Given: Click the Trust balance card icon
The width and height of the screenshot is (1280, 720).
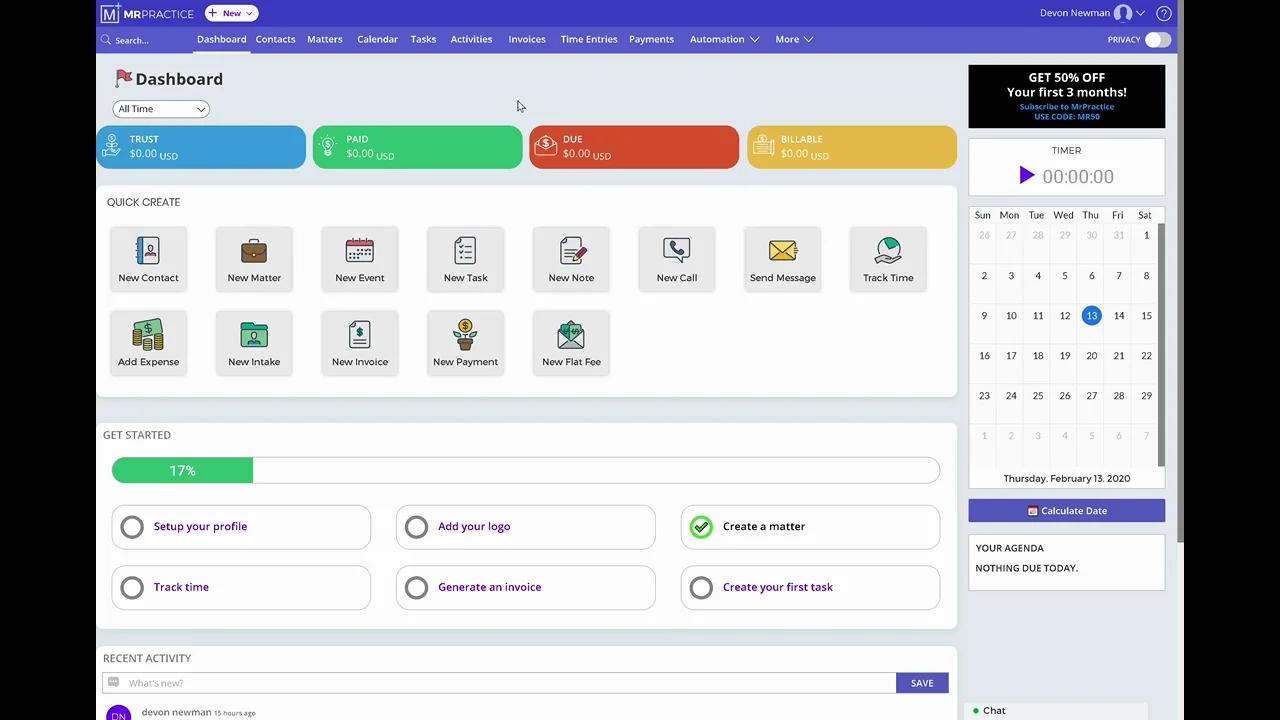Looking at the screenshot, I should point(111,147).
